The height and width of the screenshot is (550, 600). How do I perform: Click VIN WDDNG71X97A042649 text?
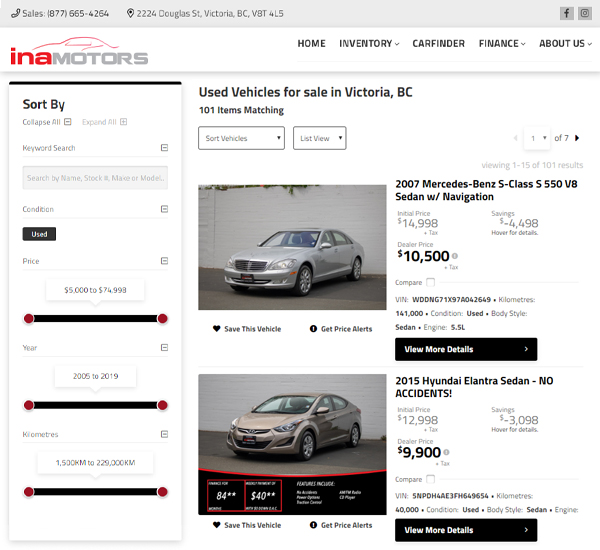click(x=452, y=299)
